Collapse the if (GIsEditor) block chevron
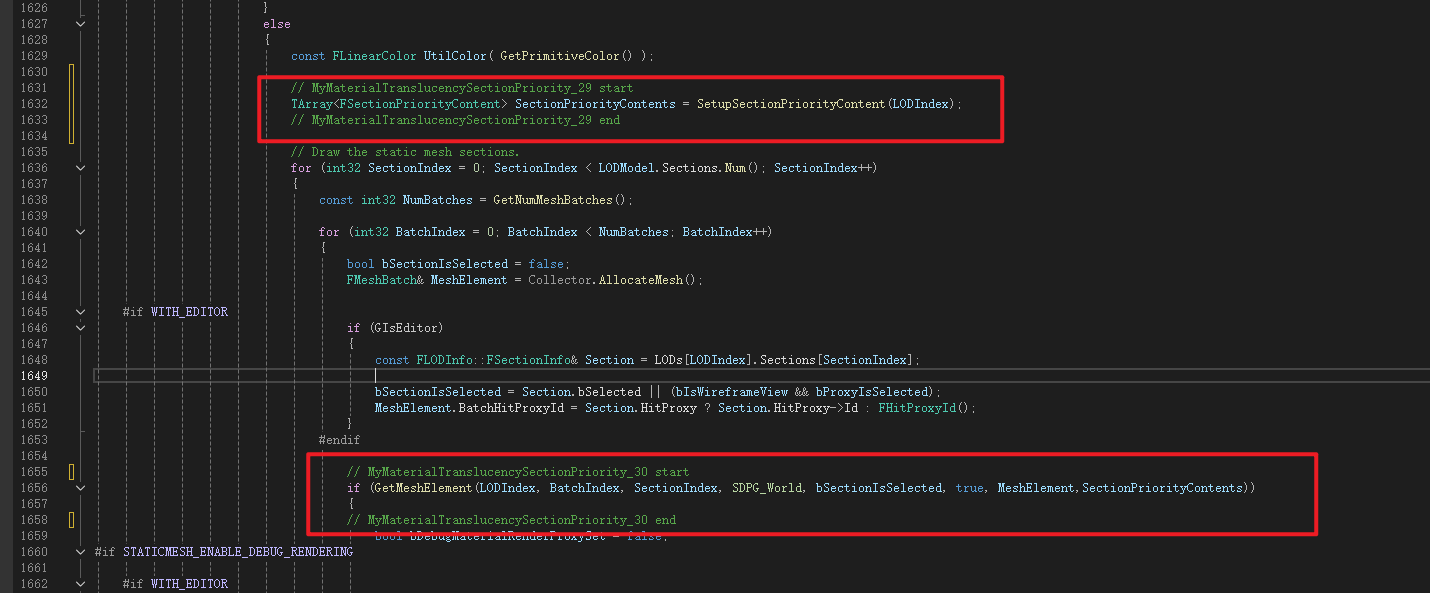1430x593 pixels. (80, 328)
